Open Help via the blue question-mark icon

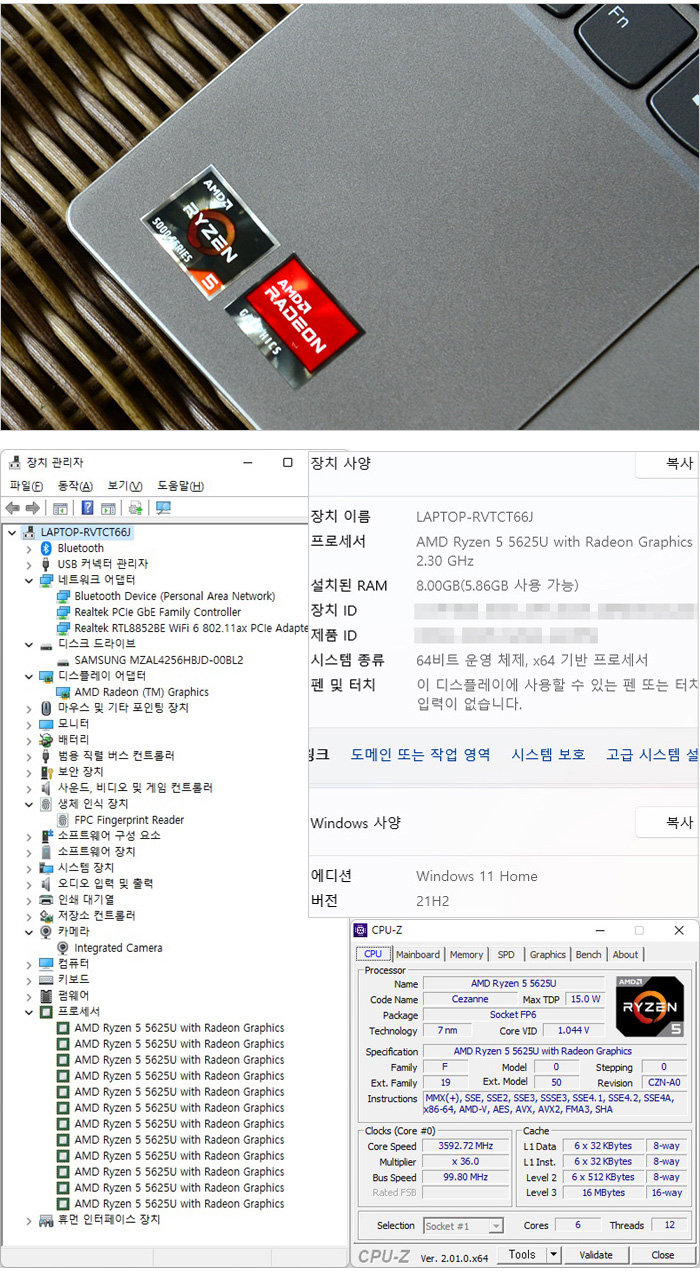(x=87, y=509)
